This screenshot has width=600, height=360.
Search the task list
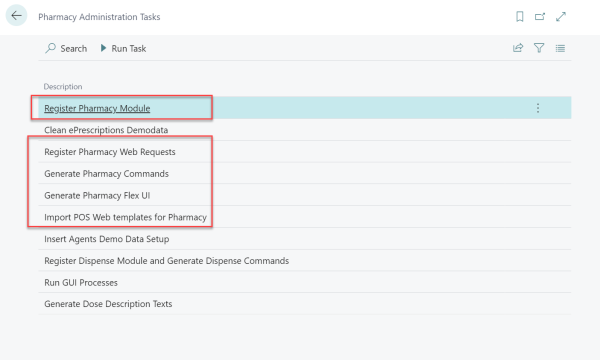pyautogui.click(x=66, y=49)
